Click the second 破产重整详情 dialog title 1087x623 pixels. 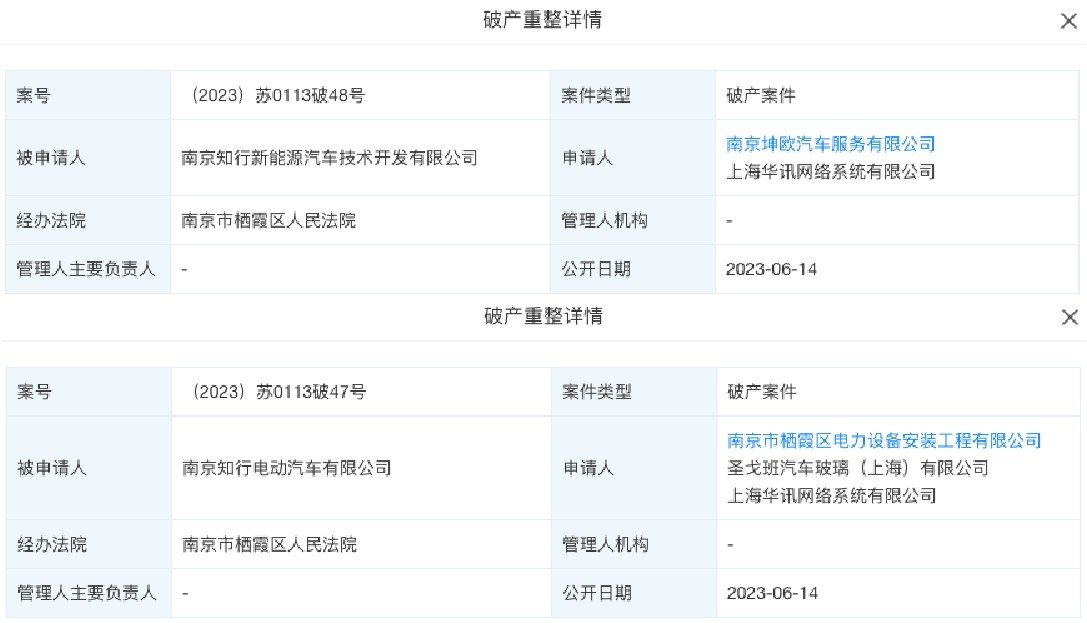(x=544, y=317)
